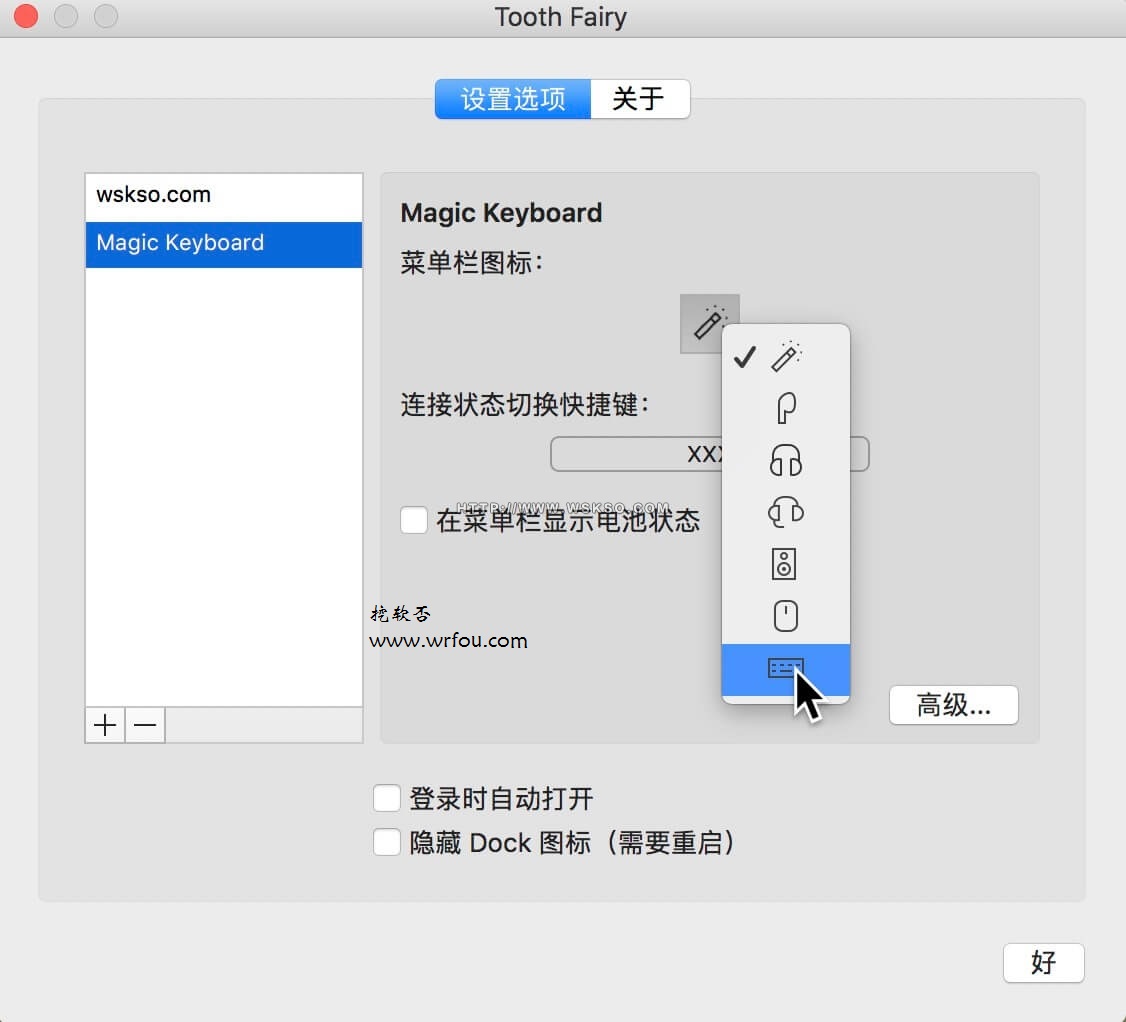Viewport: 1126px width, 1022px height.
Task: Close the Tooth Fairy window
Action: pos(26,16)
